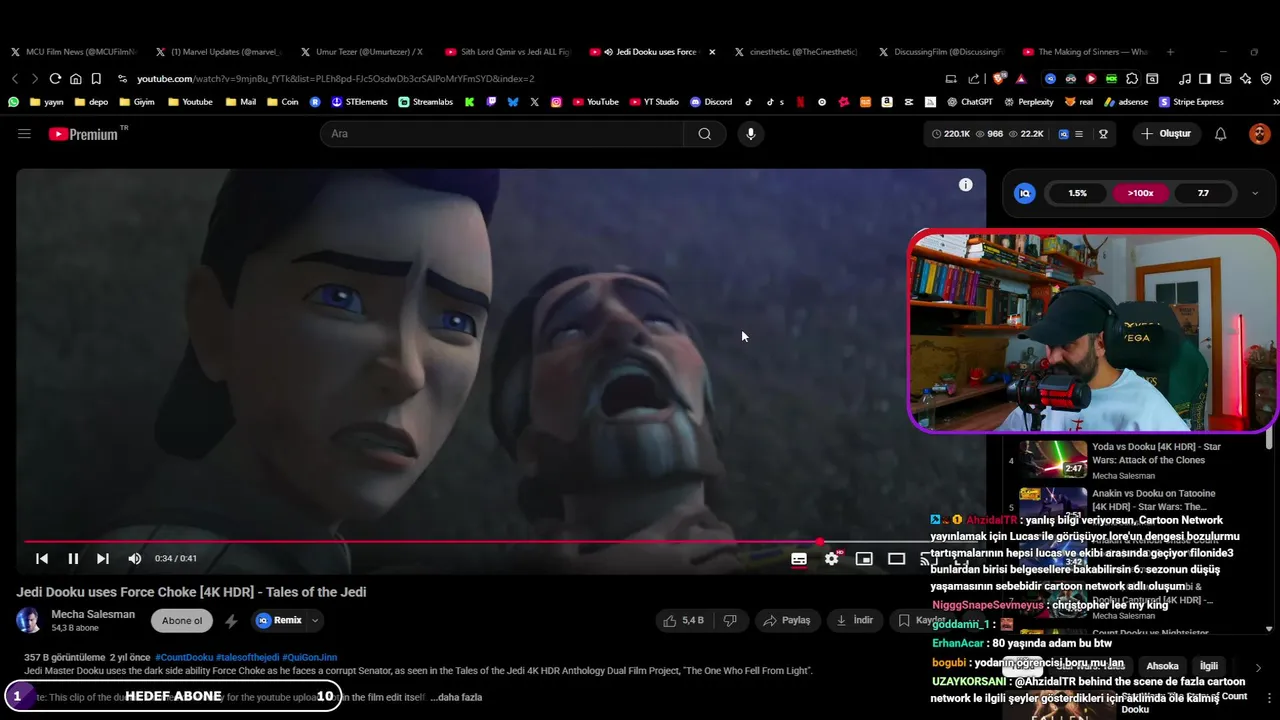Switch to miniplayer mode
The width and height of the screenshot is (1280, 720).
click(x=864, y=559)
